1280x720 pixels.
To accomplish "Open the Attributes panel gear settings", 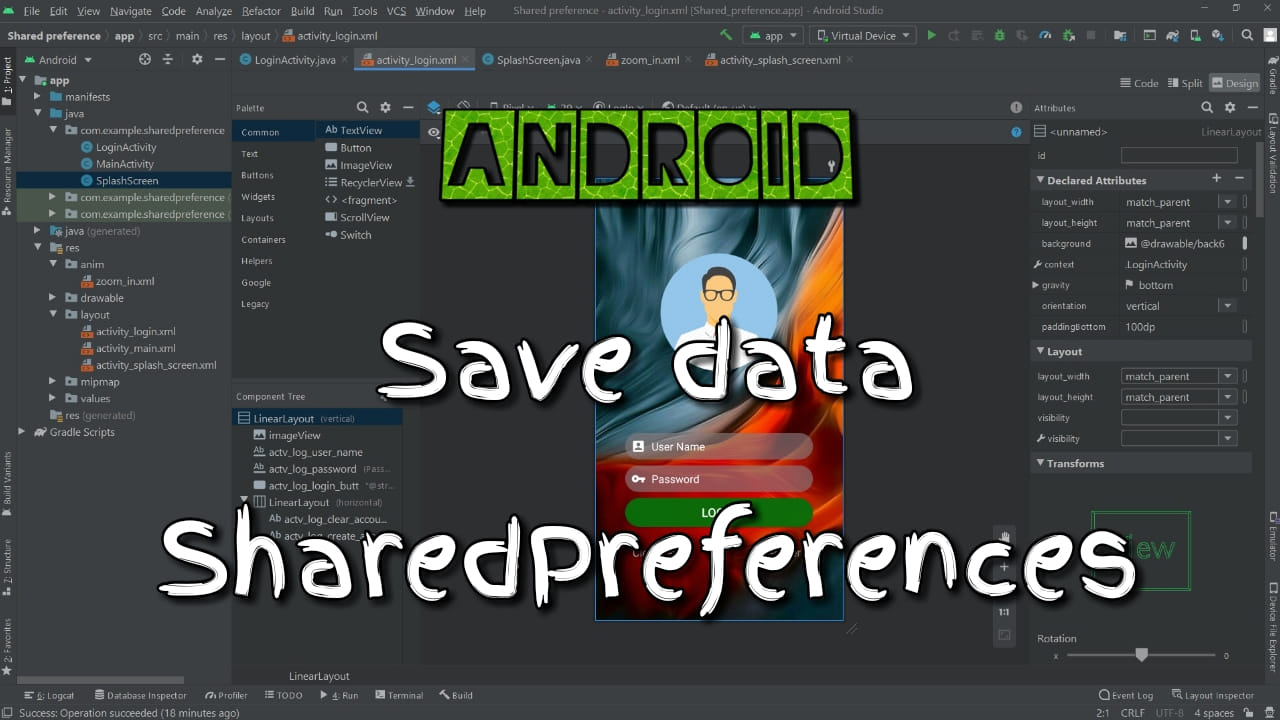I will [1230, 107].
